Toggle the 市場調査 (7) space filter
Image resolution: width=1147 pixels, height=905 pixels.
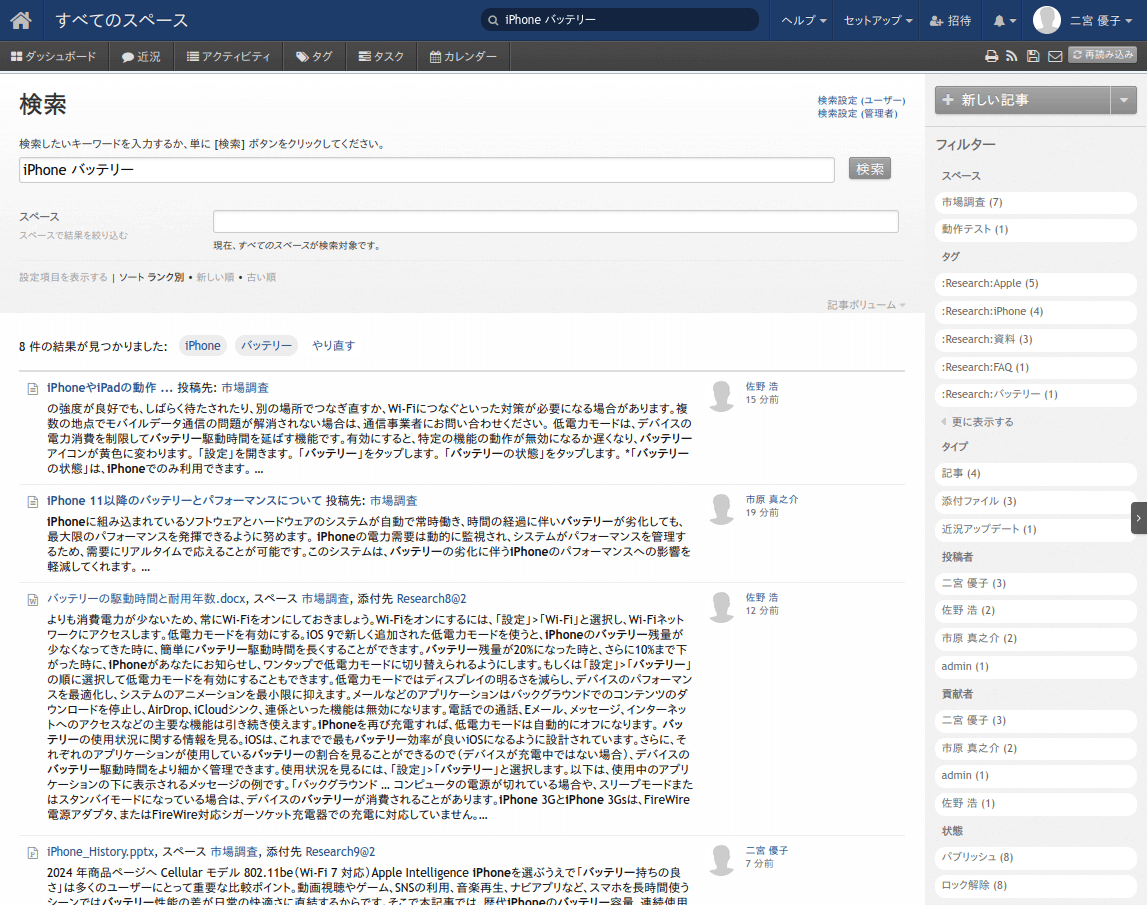point(1035,203)
